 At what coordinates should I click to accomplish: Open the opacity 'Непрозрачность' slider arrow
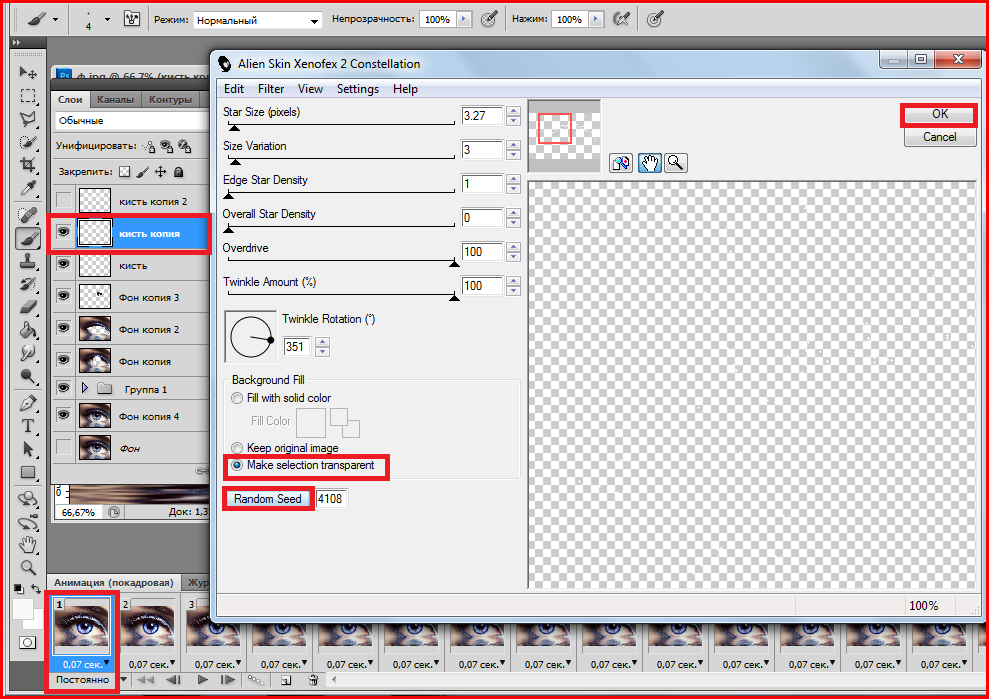click(x=464, y=20)
